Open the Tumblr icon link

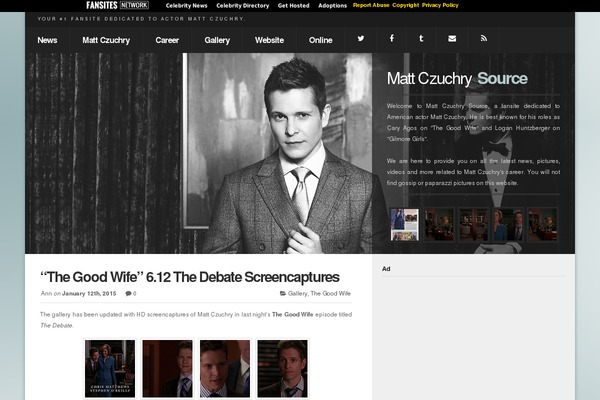(421, 38)
